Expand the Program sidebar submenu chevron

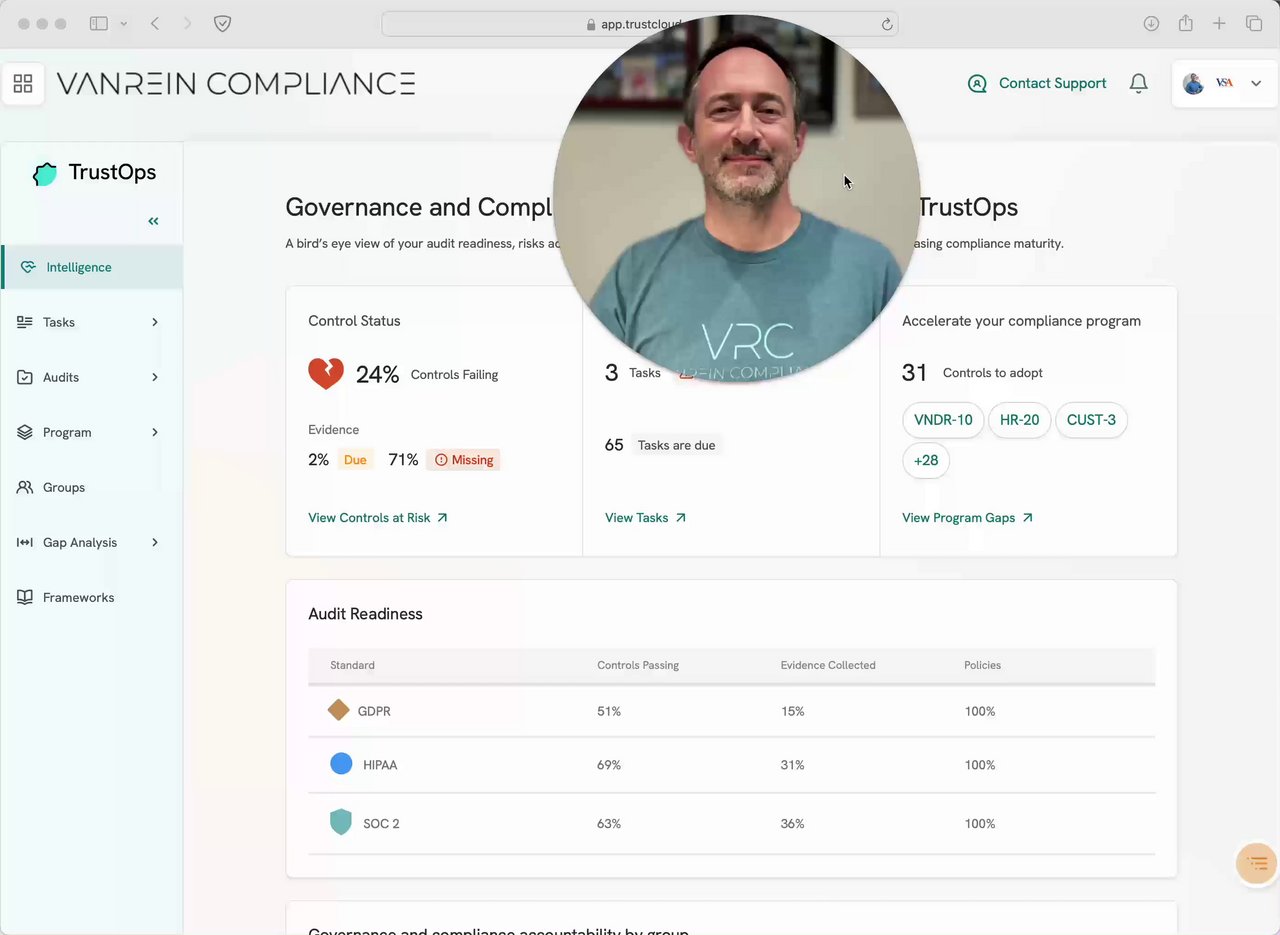point(155,432)
